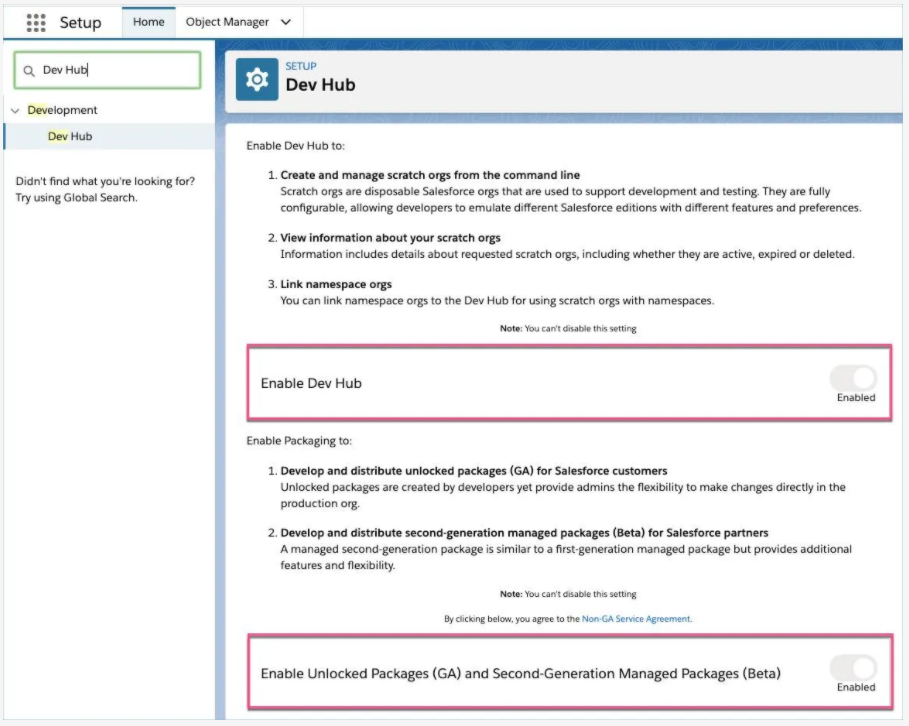Click 'View information about your scratch orgs'
The image size is (909, 726).
[390, 238]
